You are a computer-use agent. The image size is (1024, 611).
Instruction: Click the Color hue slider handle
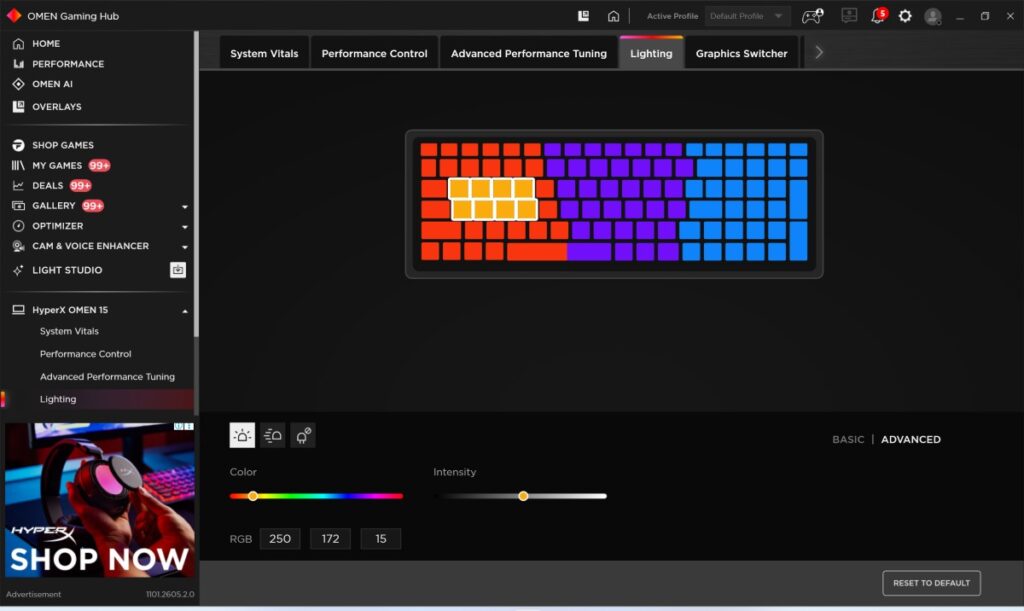[253, 496]
